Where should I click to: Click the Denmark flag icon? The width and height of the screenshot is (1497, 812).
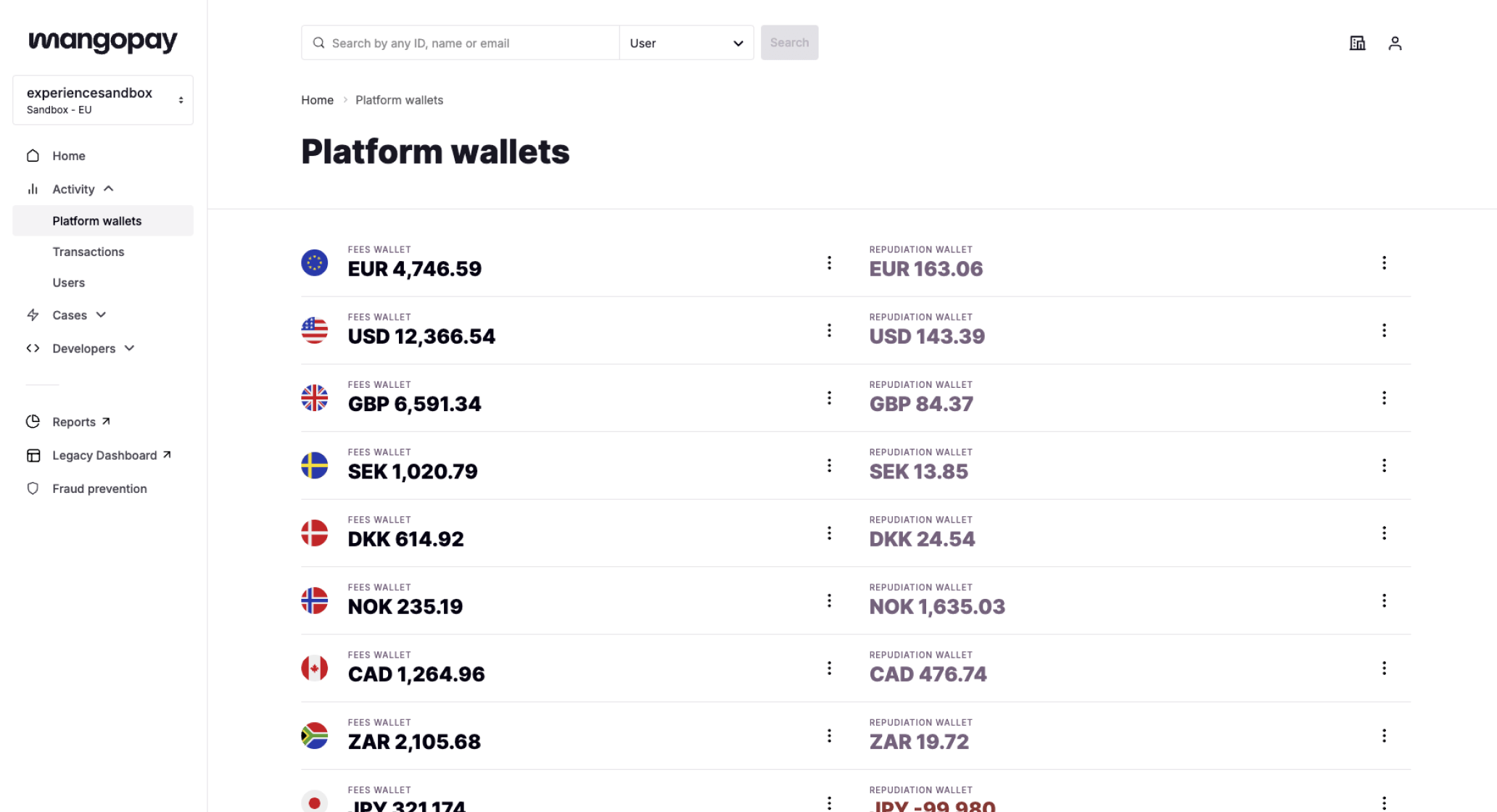click(314, 533)
